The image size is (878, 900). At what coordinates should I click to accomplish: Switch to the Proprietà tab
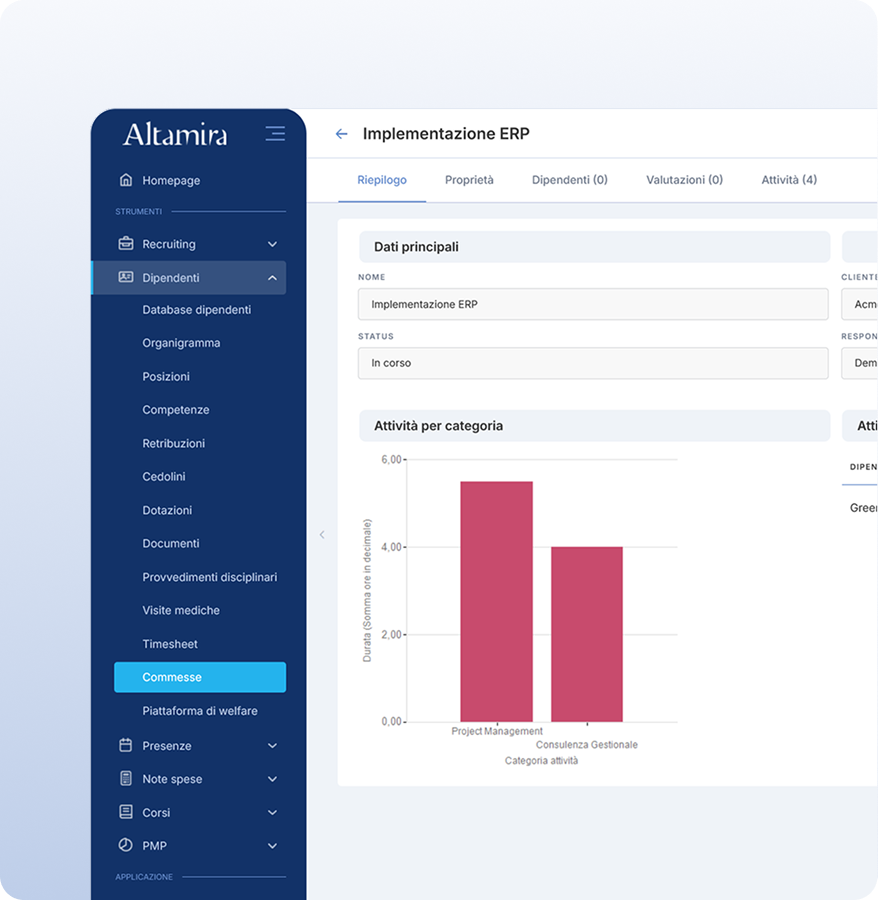(x=469, y=180)
